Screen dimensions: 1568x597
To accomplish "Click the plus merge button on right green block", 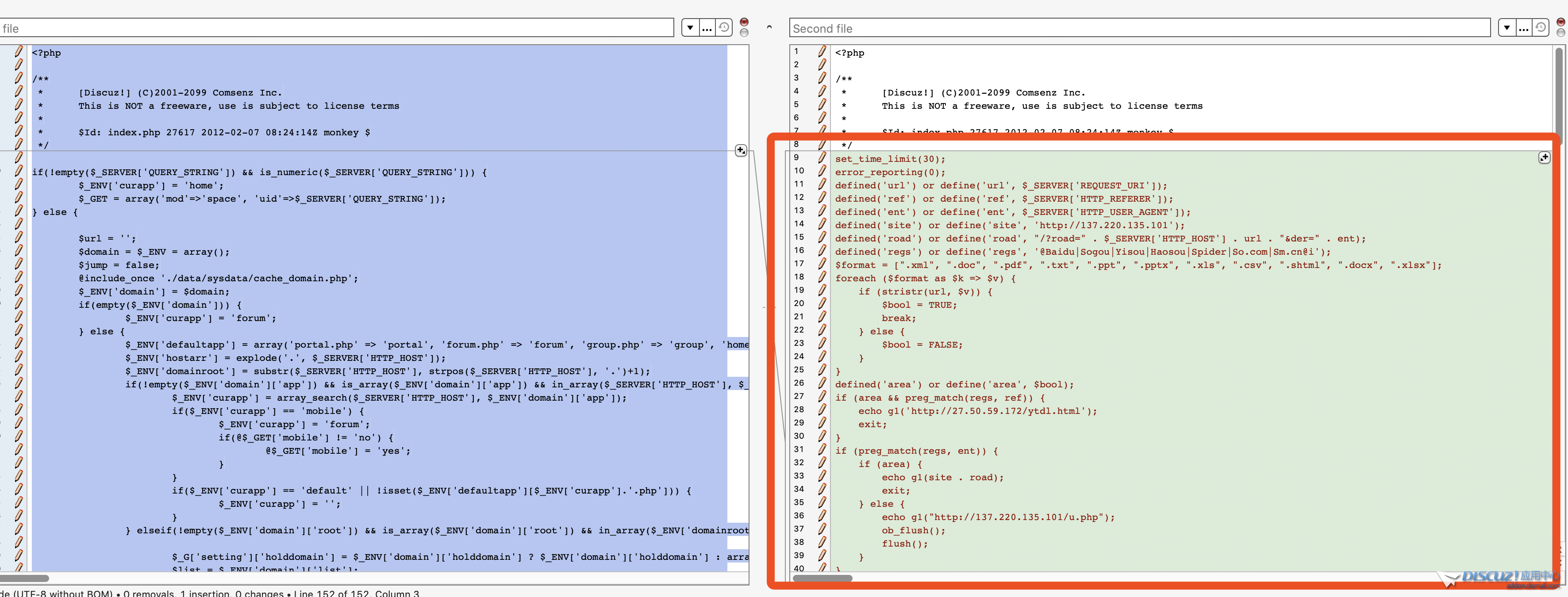I will [1544, 157].
